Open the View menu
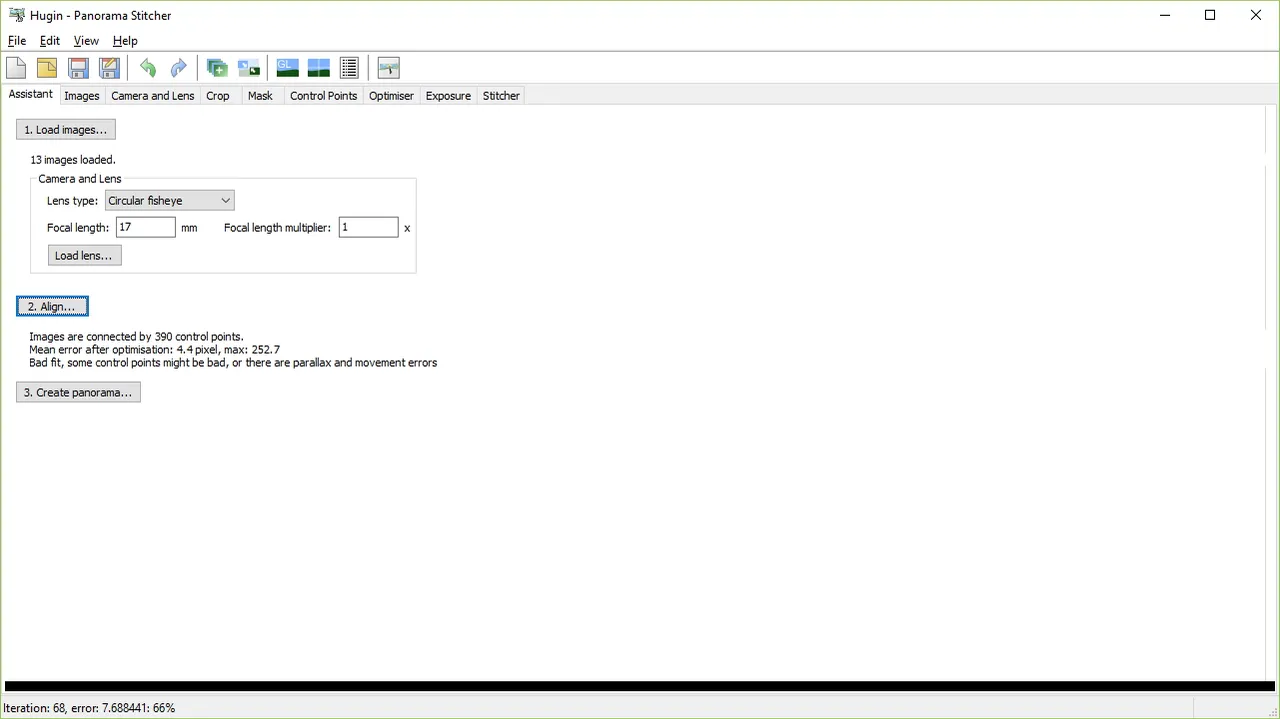 click(x=86, y=41)
